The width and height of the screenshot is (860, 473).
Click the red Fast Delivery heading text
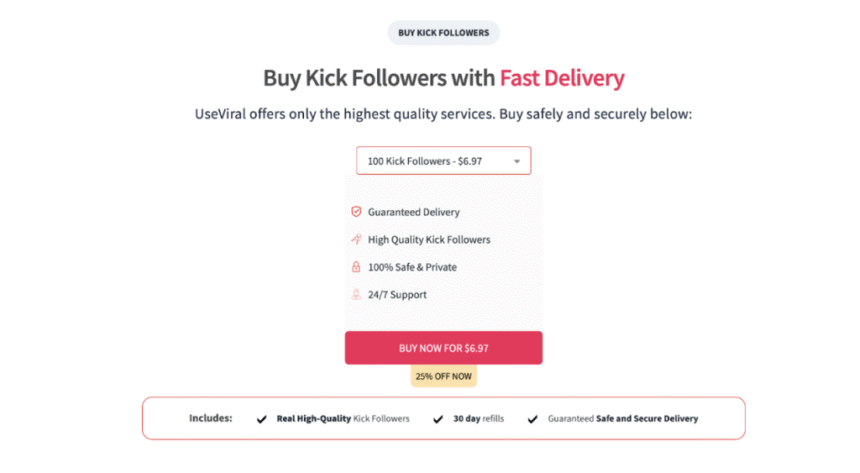[x=562, y=78]
